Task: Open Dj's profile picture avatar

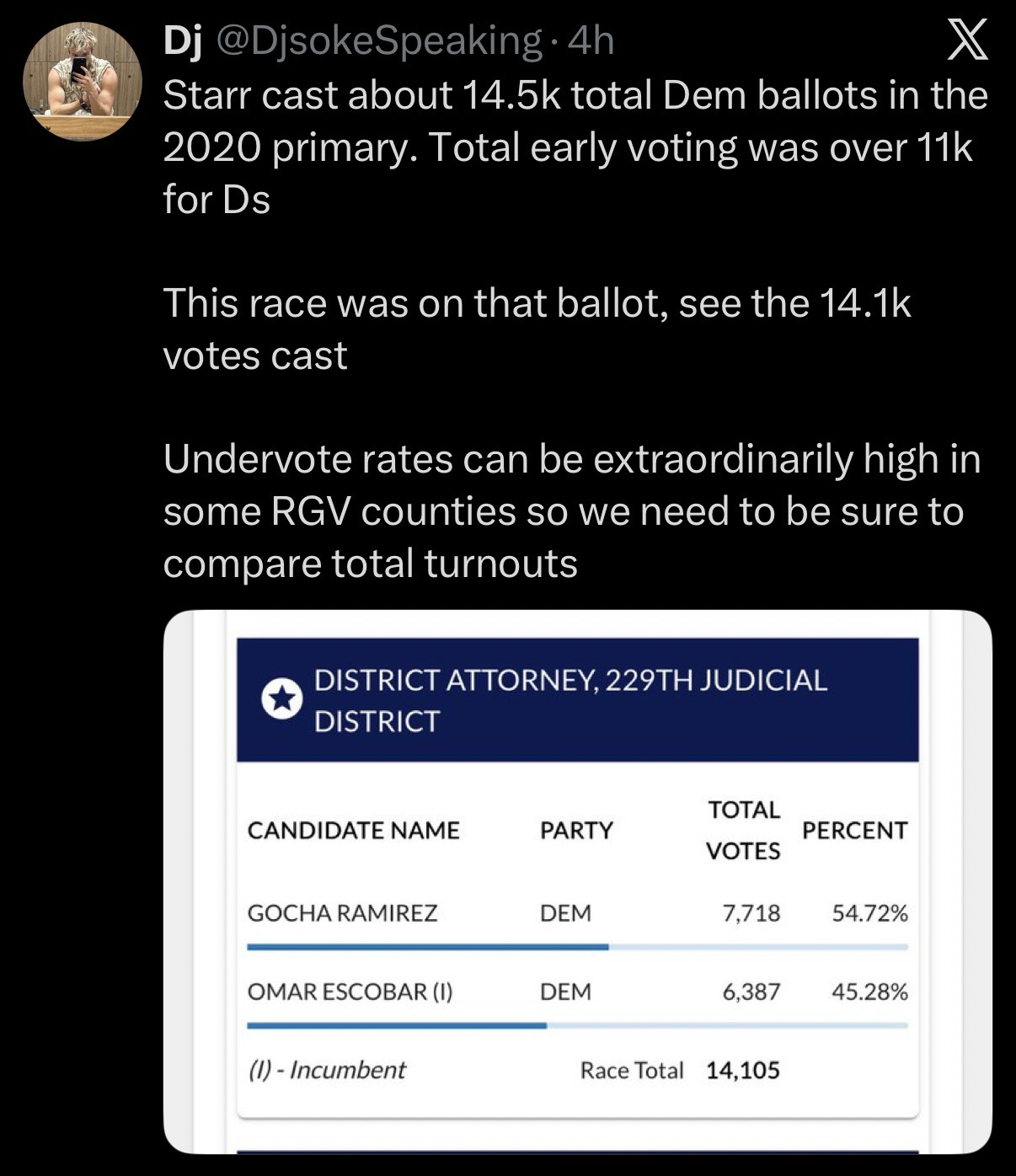Action: point(83,82)
